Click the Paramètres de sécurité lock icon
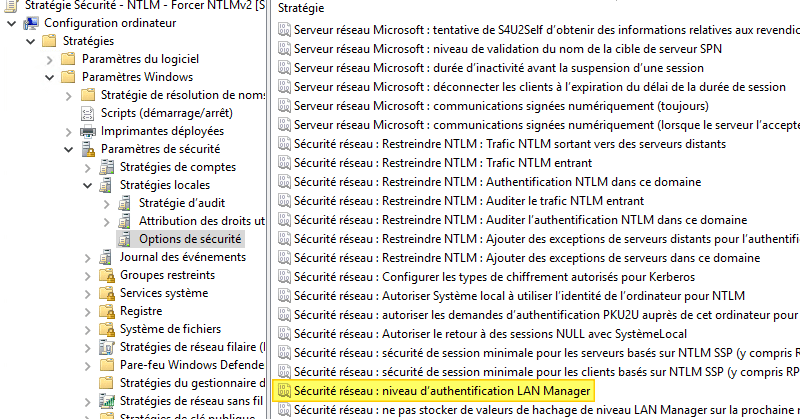Viewport: 800px width, 419px height. click(88, 149)
